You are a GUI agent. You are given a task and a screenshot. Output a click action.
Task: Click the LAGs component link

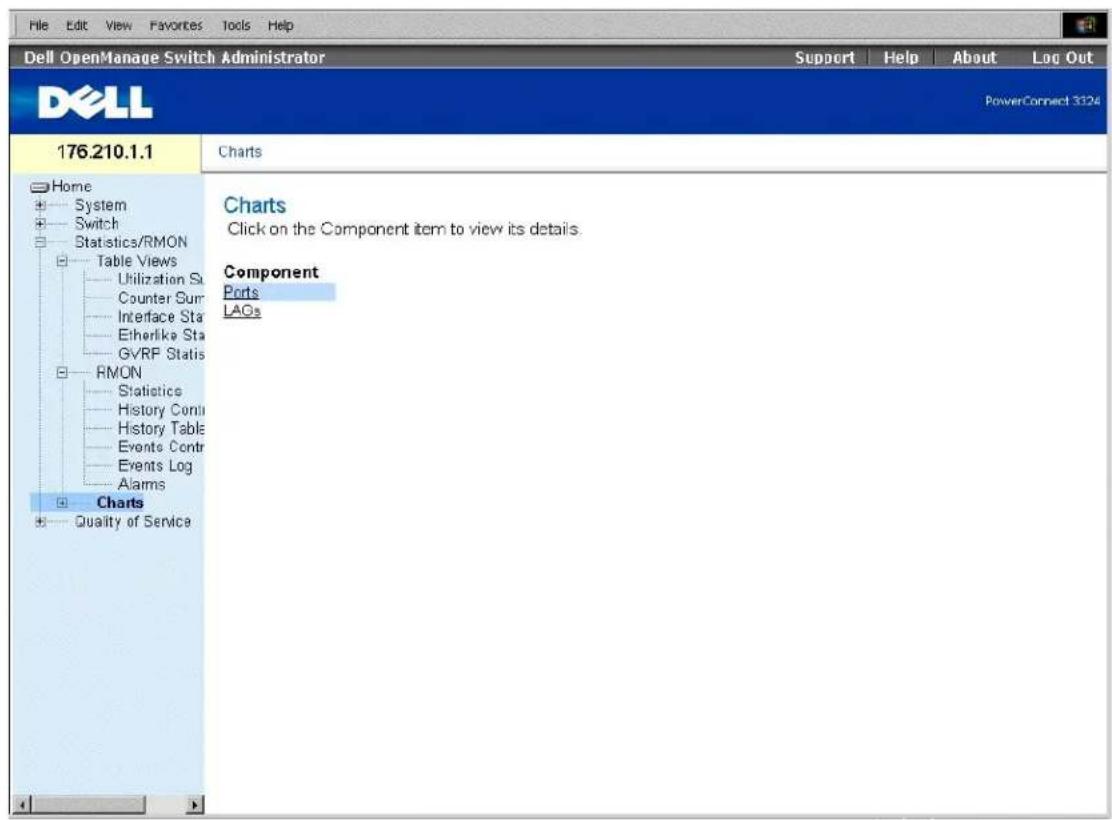[x=242, y=311]
